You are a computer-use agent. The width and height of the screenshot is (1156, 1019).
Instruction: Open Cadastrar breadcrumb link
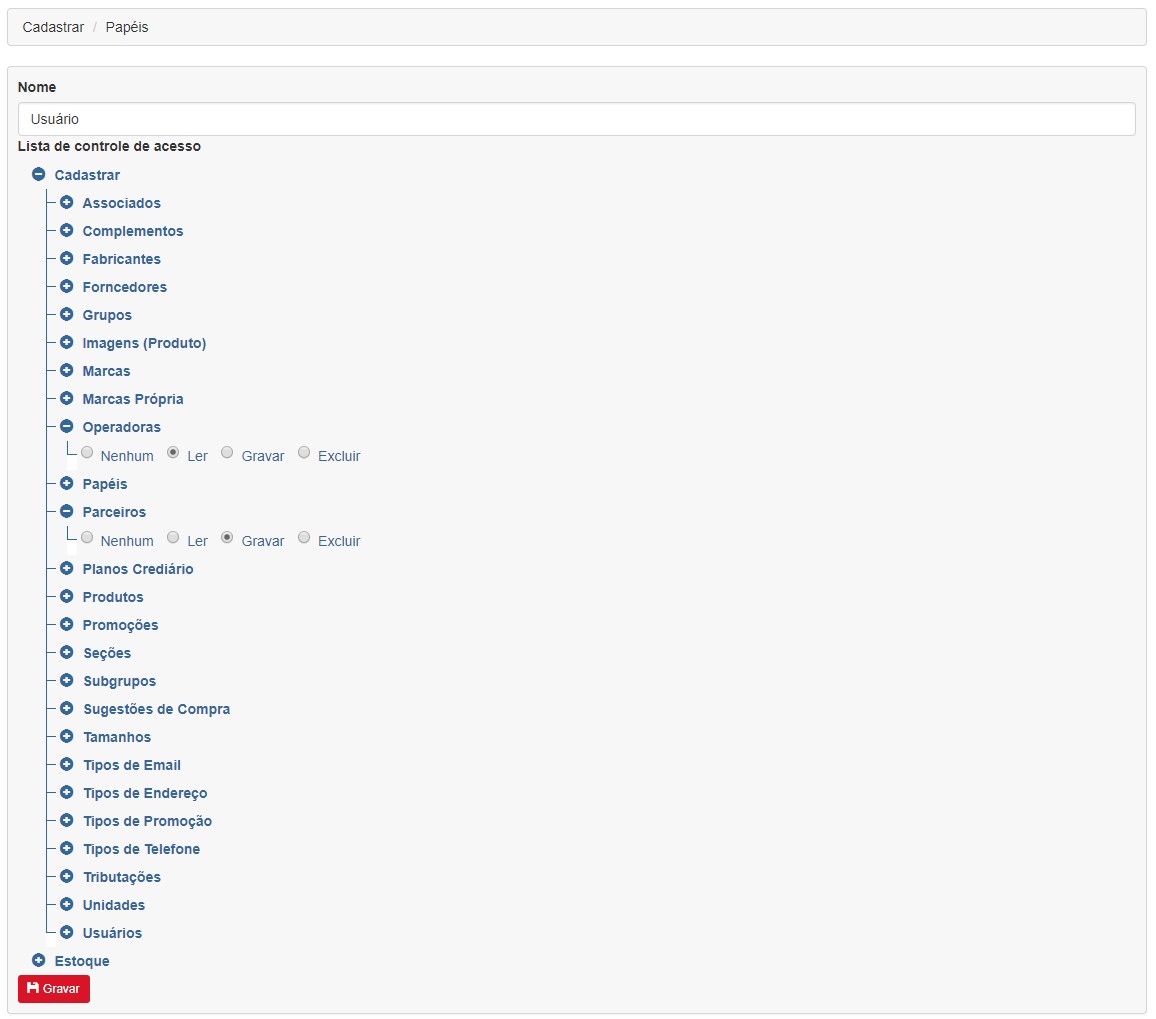pos(53,27)
